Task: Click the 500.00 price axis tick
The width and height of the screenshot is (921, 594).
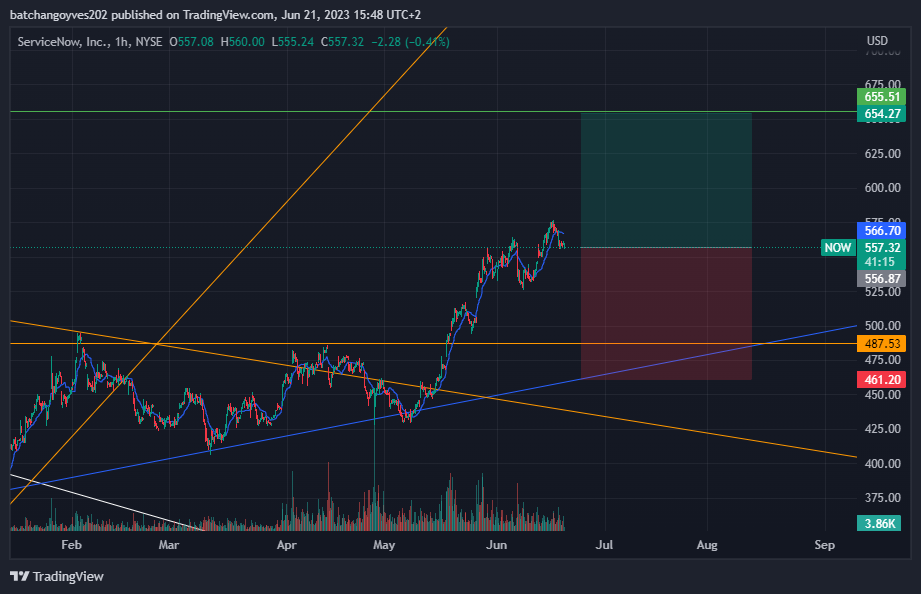Action: pos(882,325)
